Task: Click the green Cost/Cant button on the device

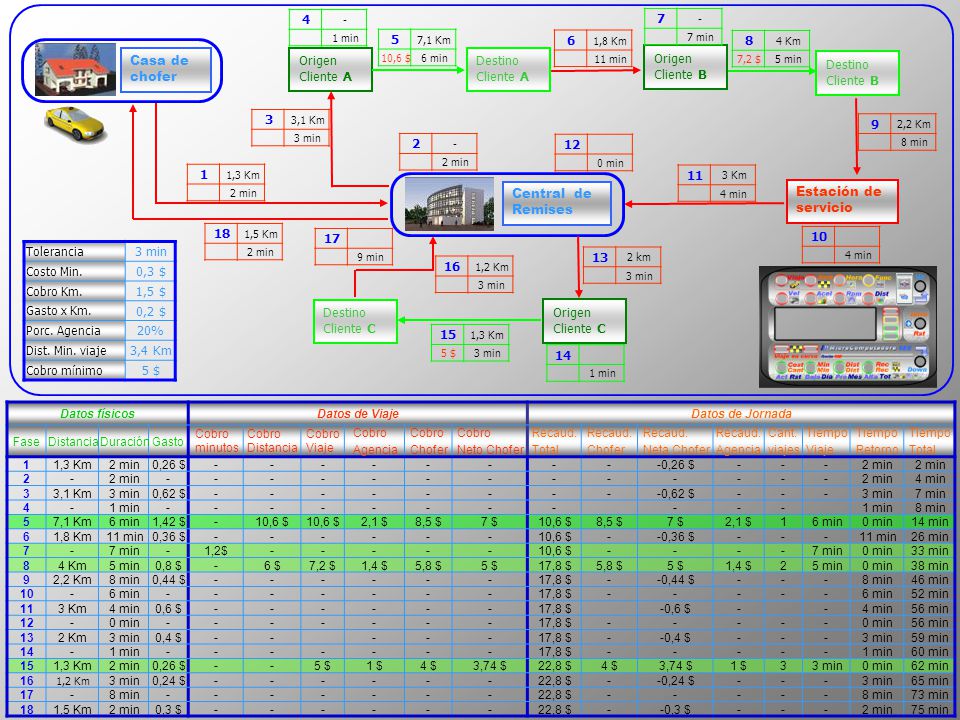Action: tap(781, 367)
